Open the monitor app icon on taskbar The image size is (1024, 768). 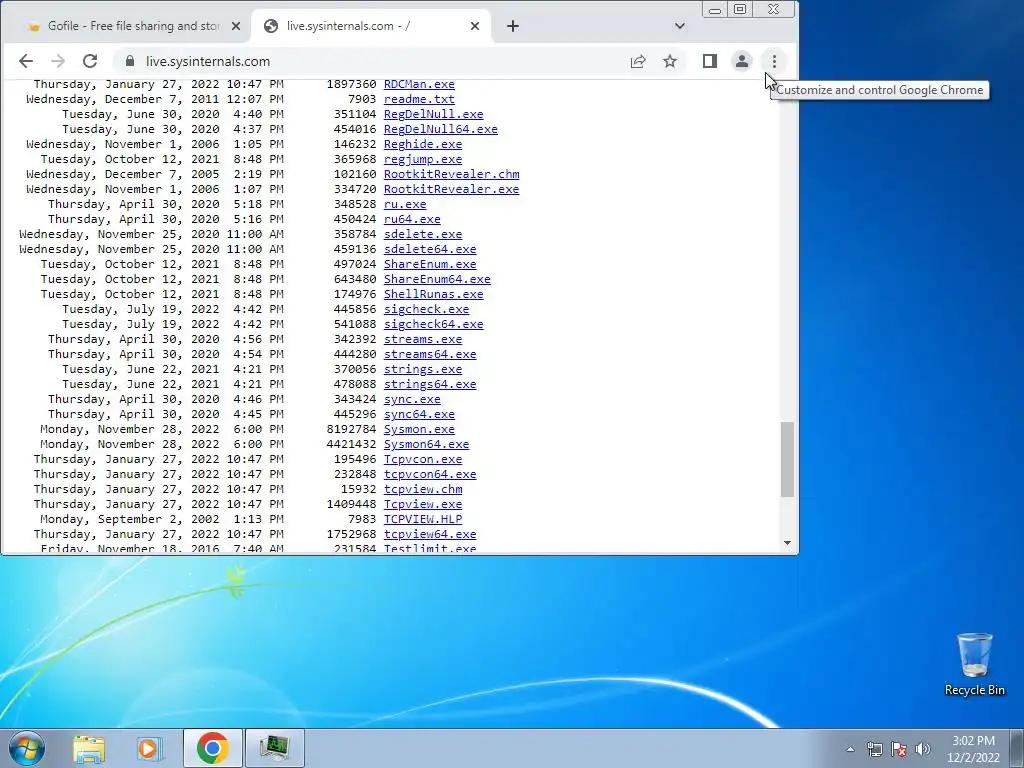(274, 748)
